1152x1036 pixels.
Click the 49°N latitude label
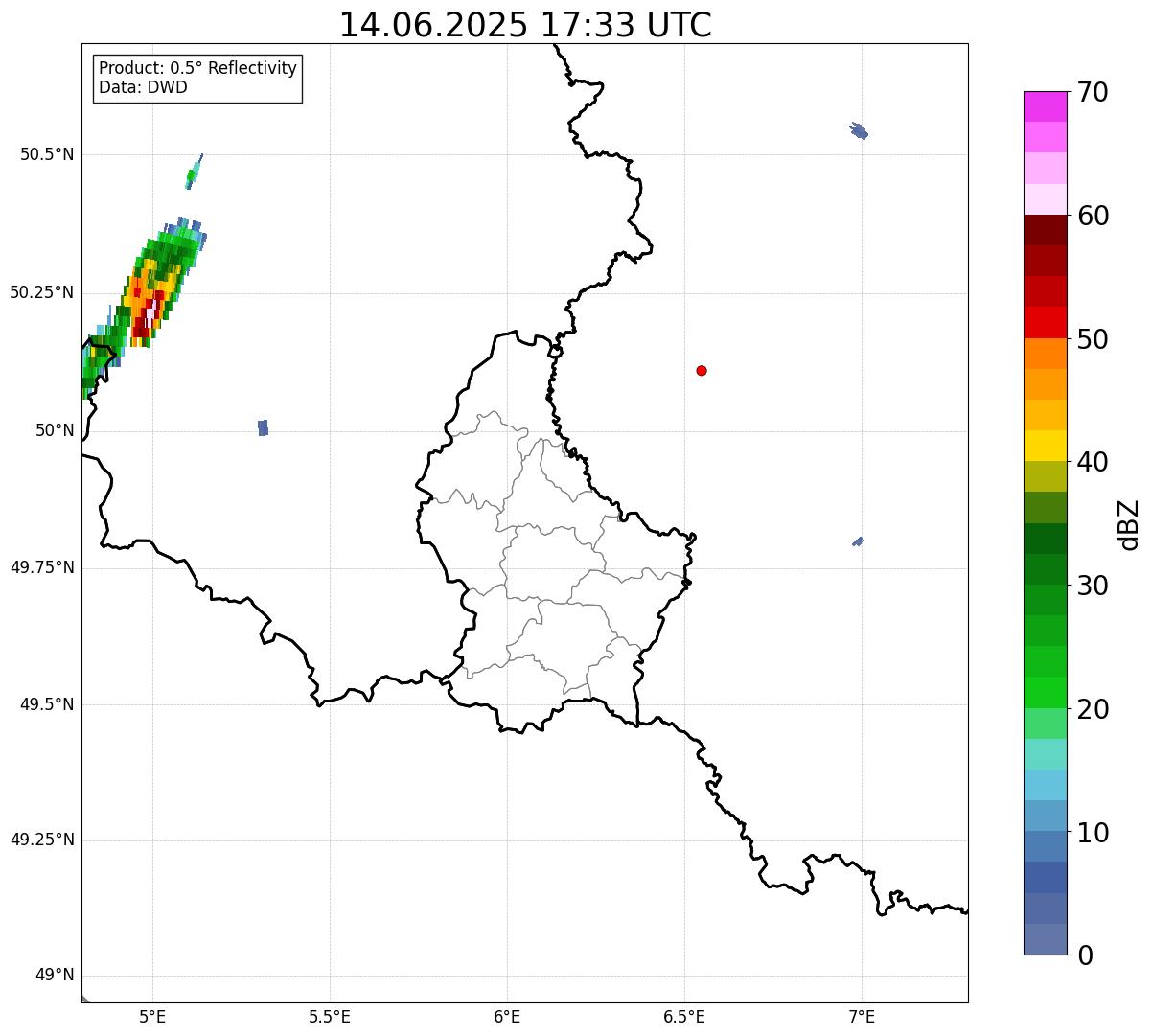point(55,976)
